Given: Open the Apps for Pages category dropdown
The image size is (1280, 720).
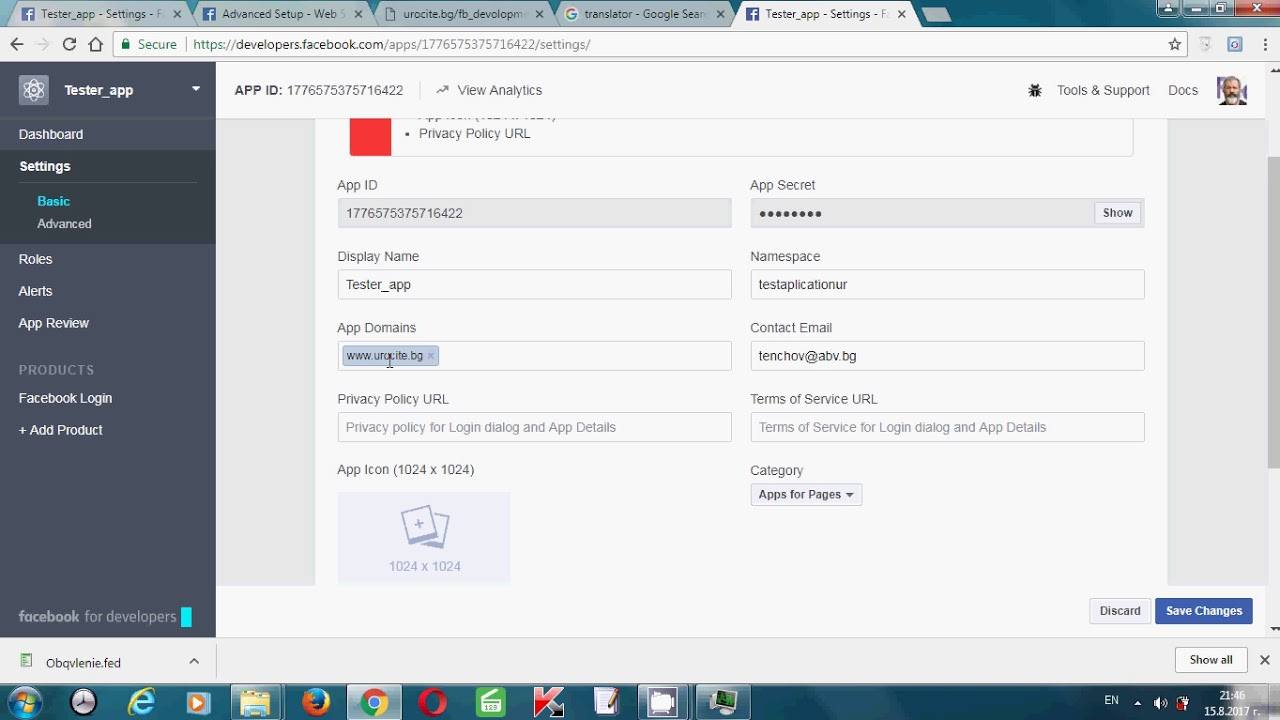Looking at the screenshot, I should coord(806,494).
